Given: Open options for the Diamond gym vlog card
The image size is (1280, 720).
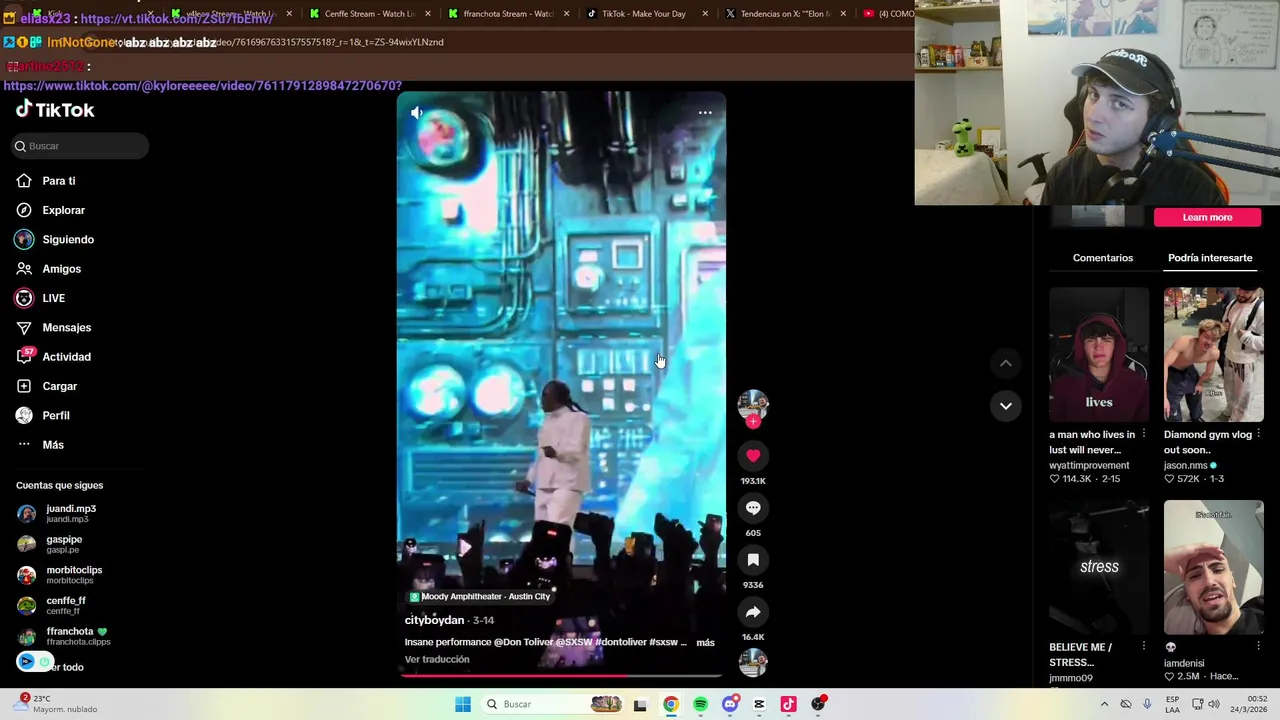Looking at the screenshot, I should [1258, 435].
